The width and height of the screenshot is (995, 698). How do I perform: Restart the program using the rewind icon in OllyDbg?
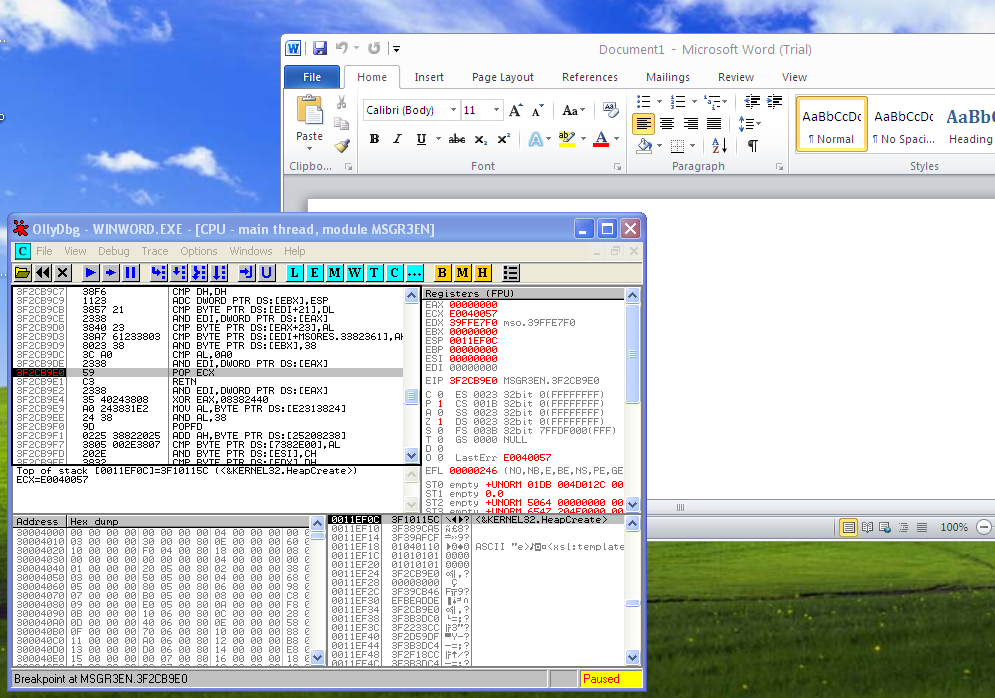pos(43,273)
